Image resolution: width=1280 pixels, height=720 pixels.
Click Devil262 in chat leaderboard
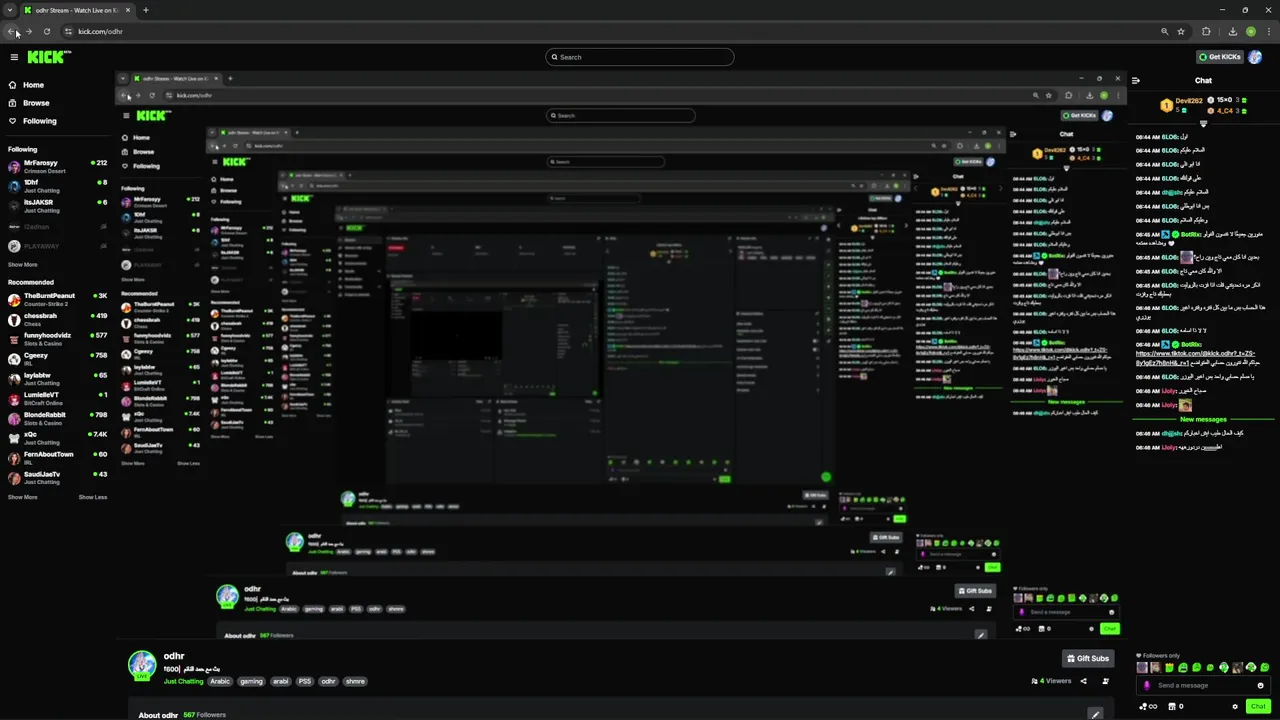pyautogui.click(x=1188, y=101)
